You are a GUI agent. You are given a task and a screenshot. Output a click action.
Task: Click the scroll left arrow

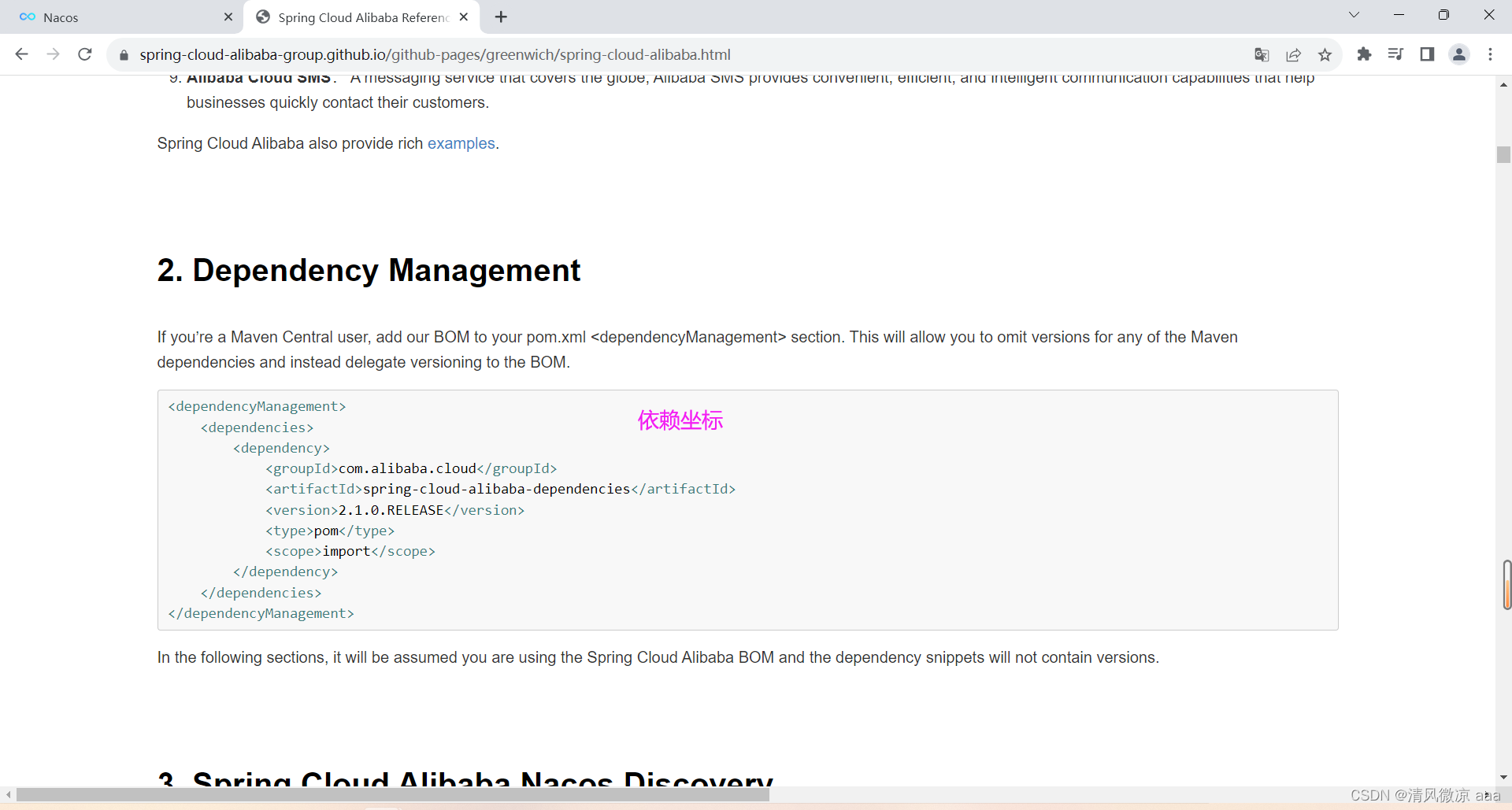8,795
